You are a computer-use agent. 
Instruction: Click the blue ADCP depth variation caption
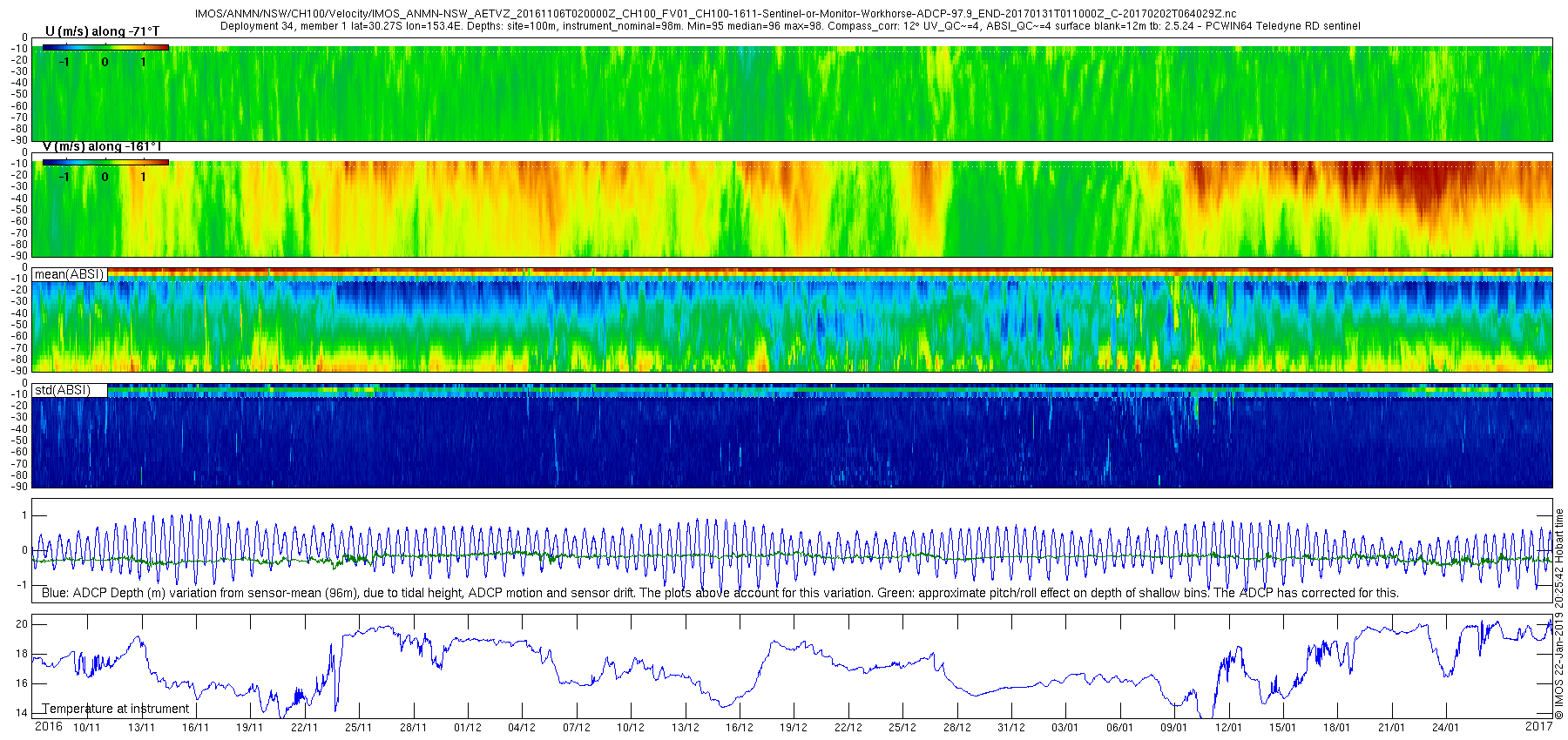pos(720,593)
